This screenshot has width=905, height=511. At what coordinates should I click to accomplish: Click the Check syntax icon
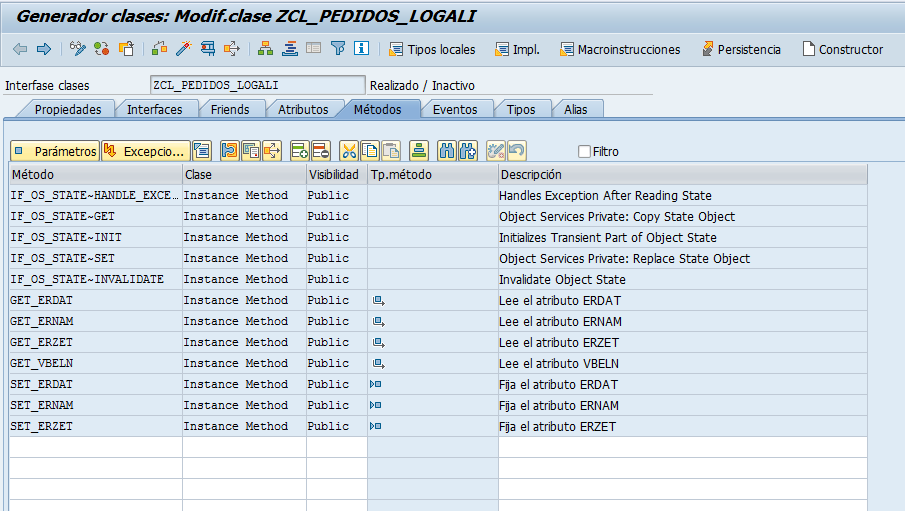point(159,49)
